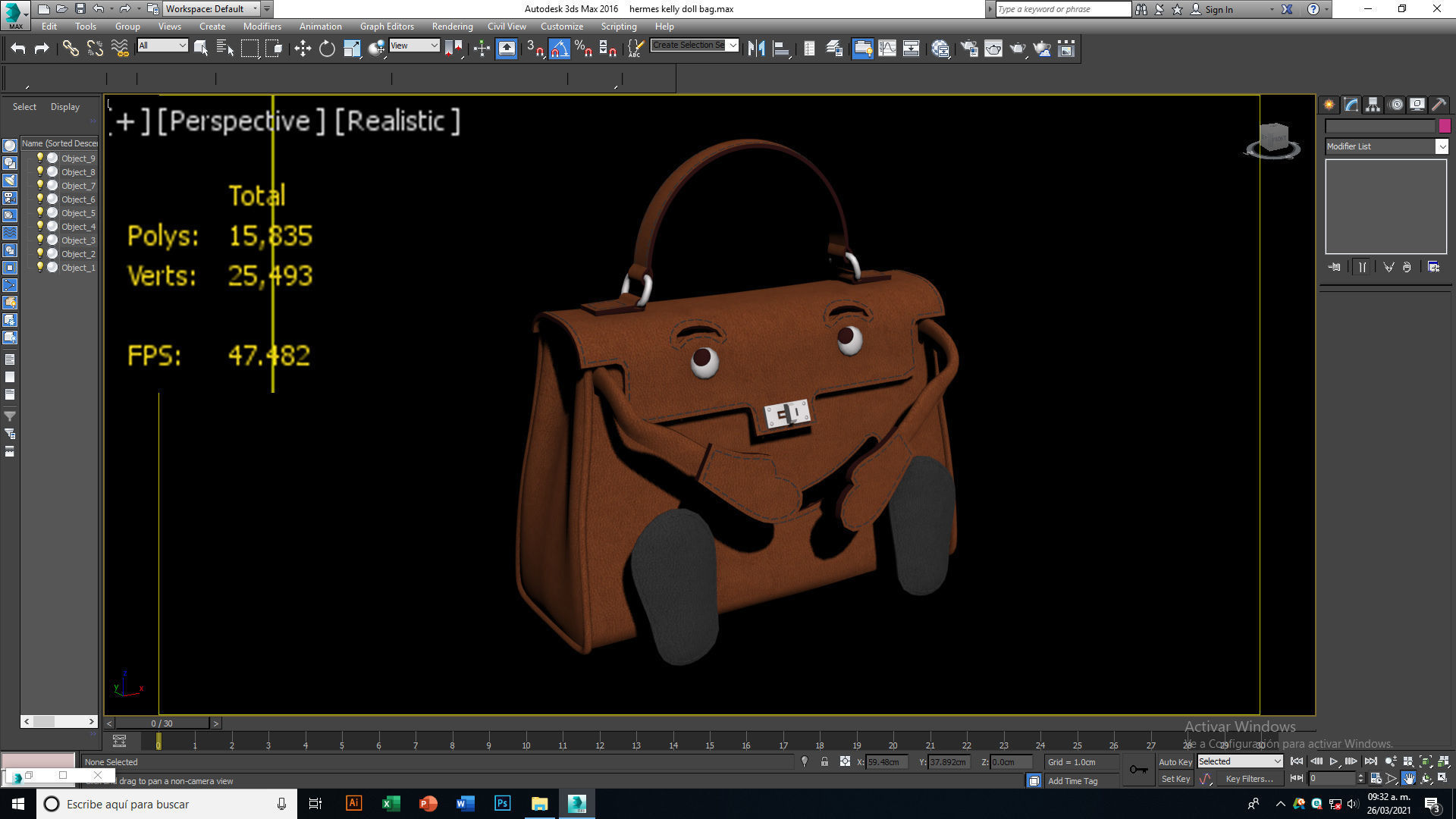This screenshot has height=819, width=1456.
Task: Open the Scripting menu
Action: coord(619,26)
